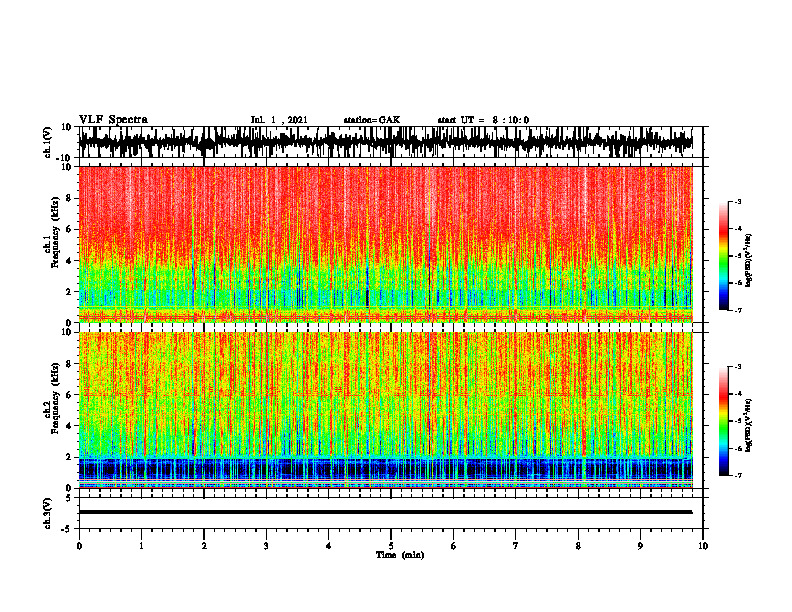Click the Time (min) axis label
This screenshot has height=612, width=792.
[400, 555]
